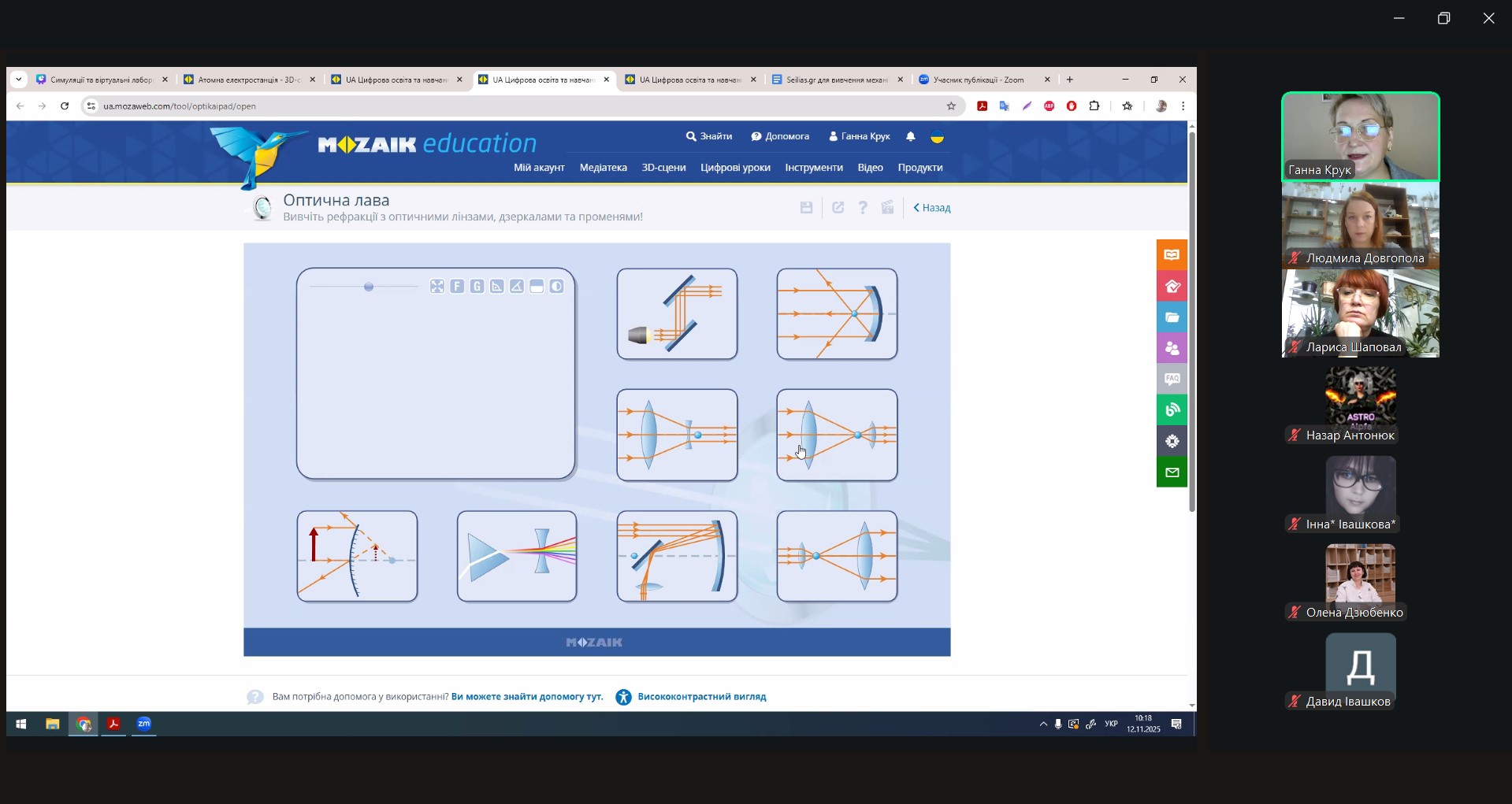Click the save floppy disk icon

pos(806,208)
